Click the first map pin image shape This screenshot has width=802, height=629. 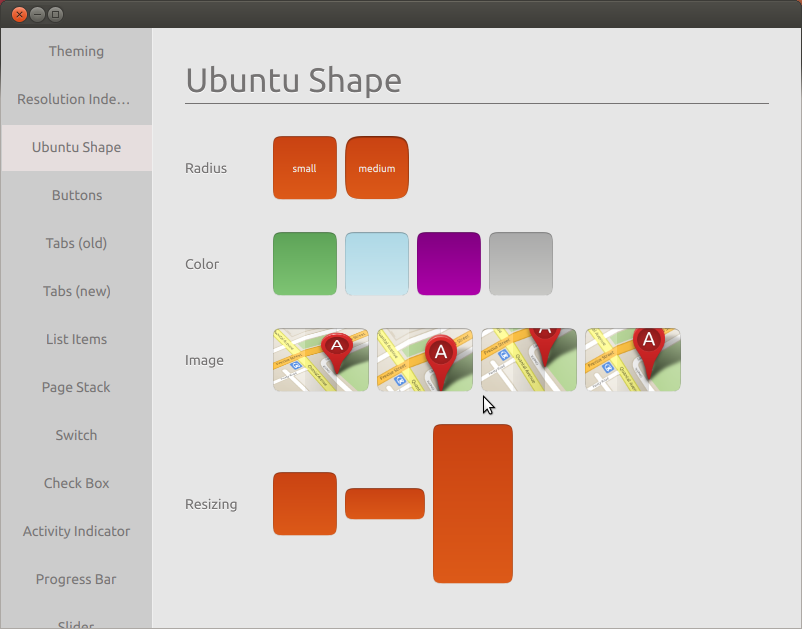coord(320,359)
